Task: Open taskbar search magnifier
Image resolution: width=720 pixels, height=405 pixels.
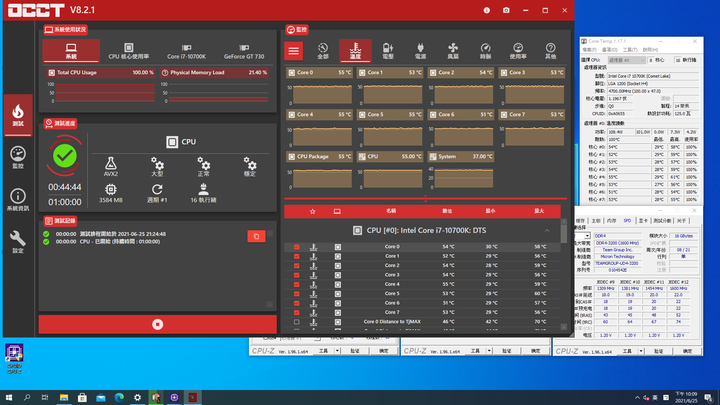Action: point(27,398)
